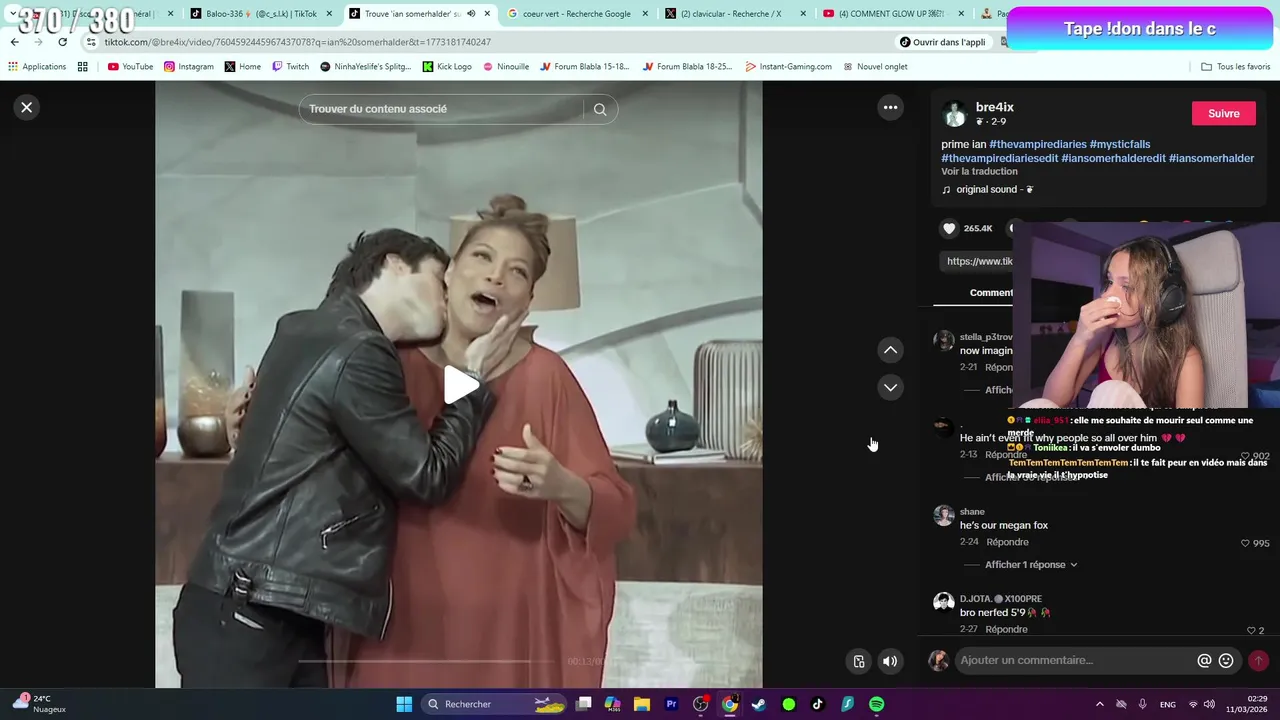
Task: Open the Windows Start menu
Action: (404, 704)
